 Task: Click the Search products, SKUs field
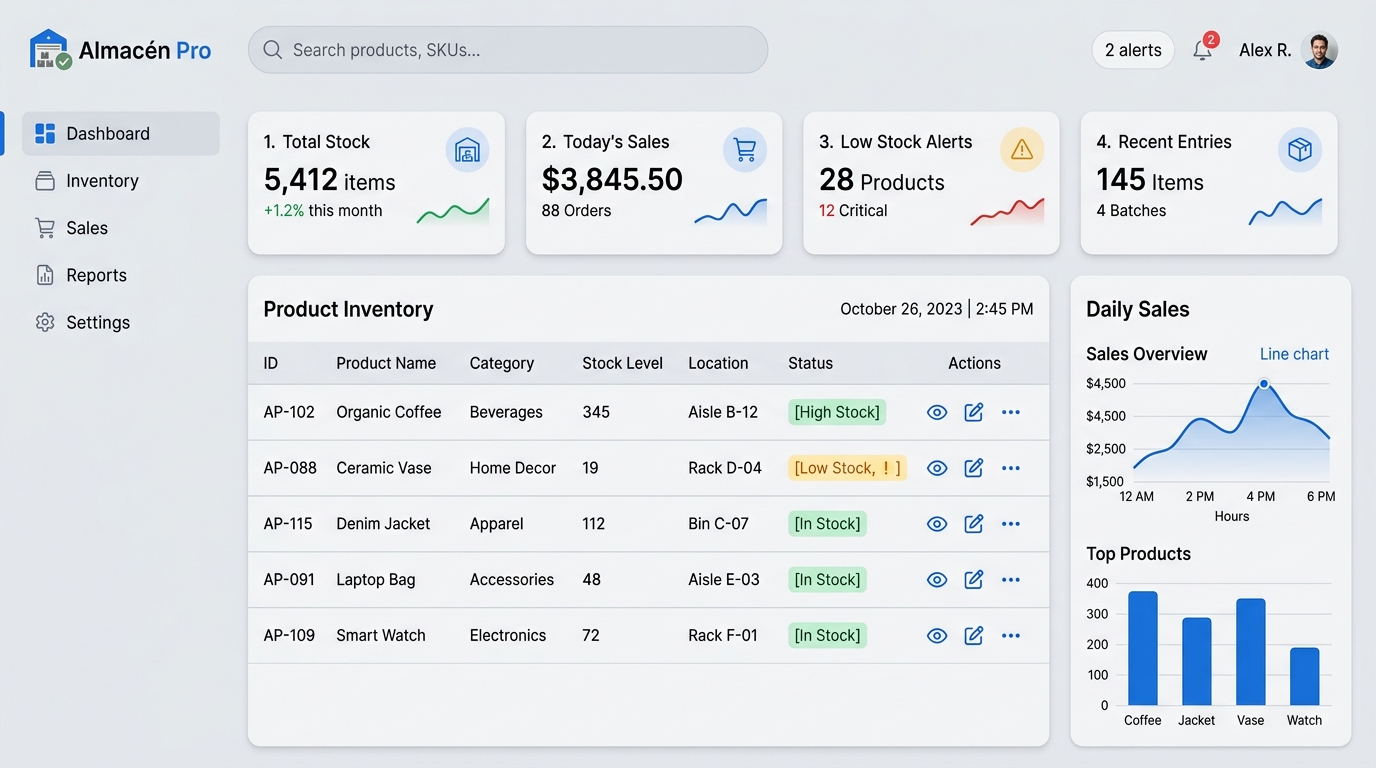[x=508, y=50]
